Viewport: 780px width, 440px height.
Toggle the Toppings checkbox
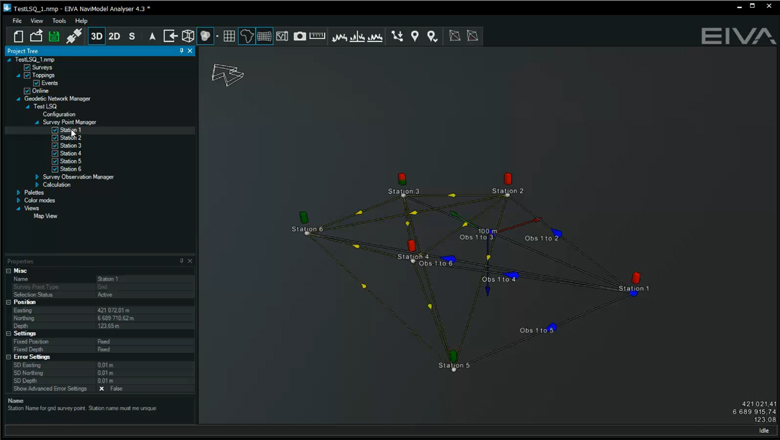pyautogui.click(x=27, y=75)
